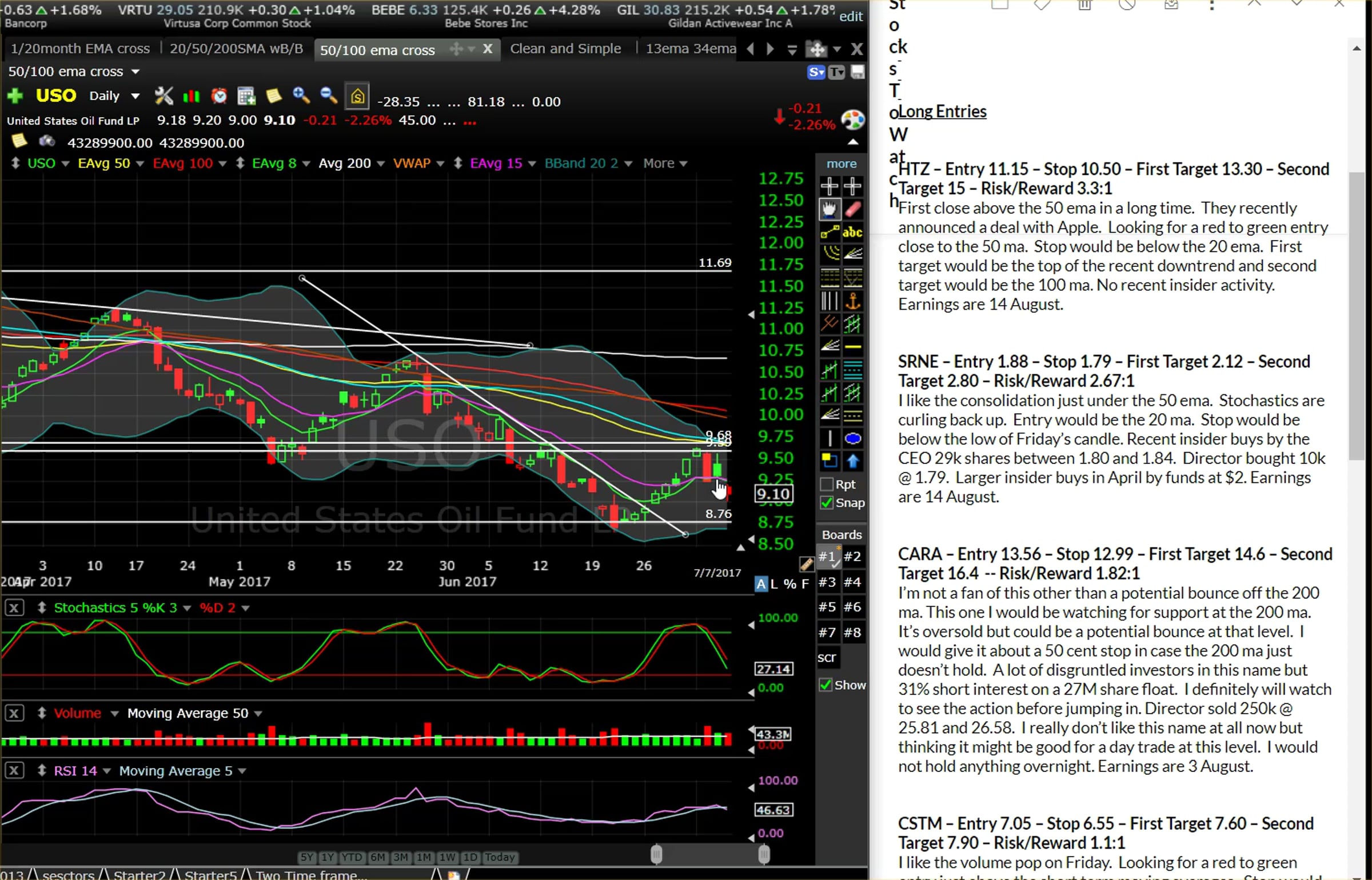Select the anchor drawing tool
The height and width of the screenshot is (880, 1372).
coord(852,301)
